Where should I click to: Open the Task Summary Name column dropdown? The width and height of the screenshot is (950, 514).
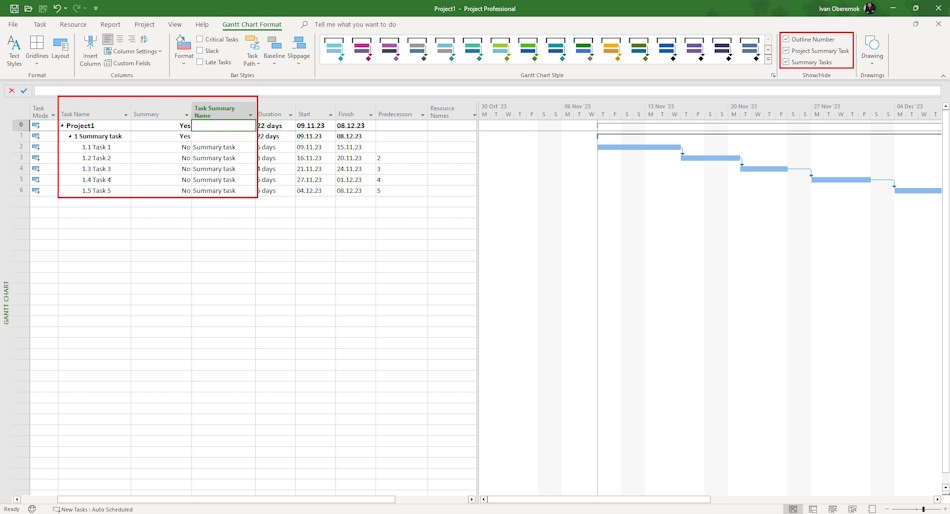pyautogui.click(x=250, y=115)
